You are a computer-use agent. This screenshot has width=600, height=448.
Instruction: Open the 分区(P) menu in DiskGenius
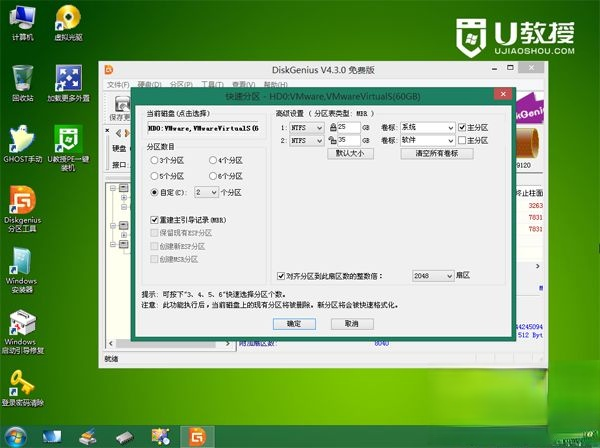click(181, 85)
